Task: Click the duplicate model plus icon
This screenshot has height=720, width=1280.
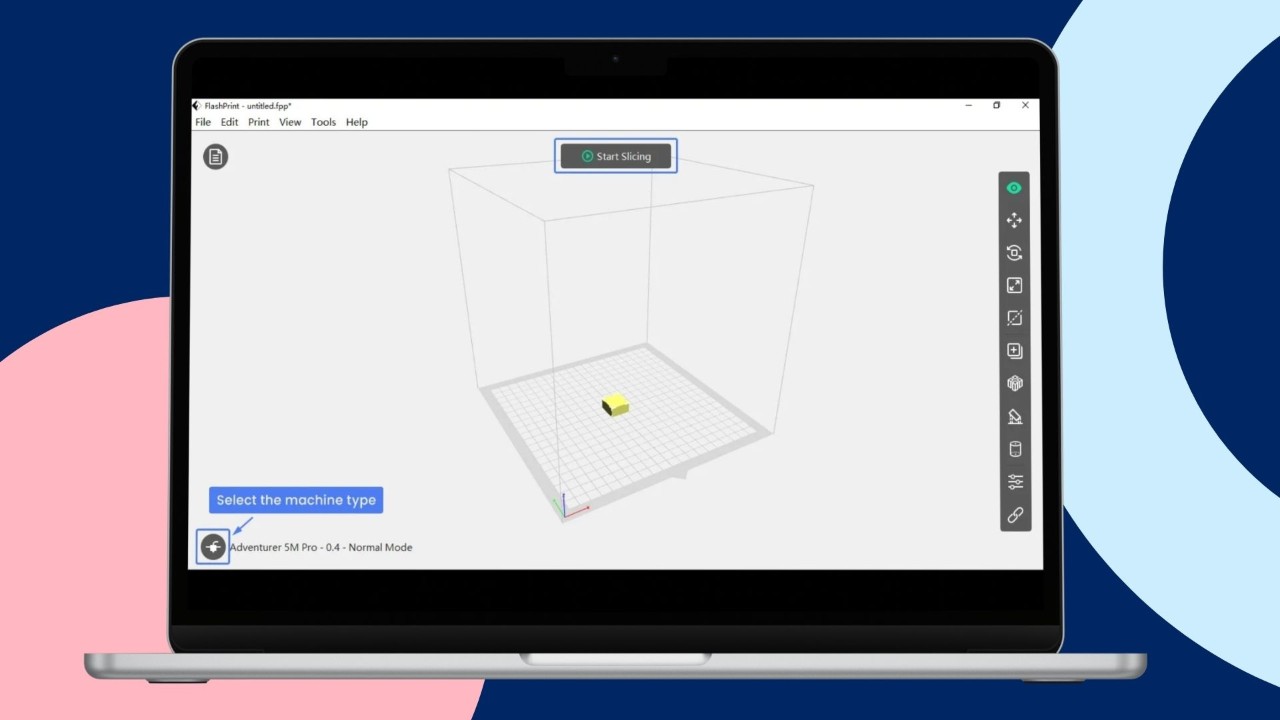Action: 1014,351
